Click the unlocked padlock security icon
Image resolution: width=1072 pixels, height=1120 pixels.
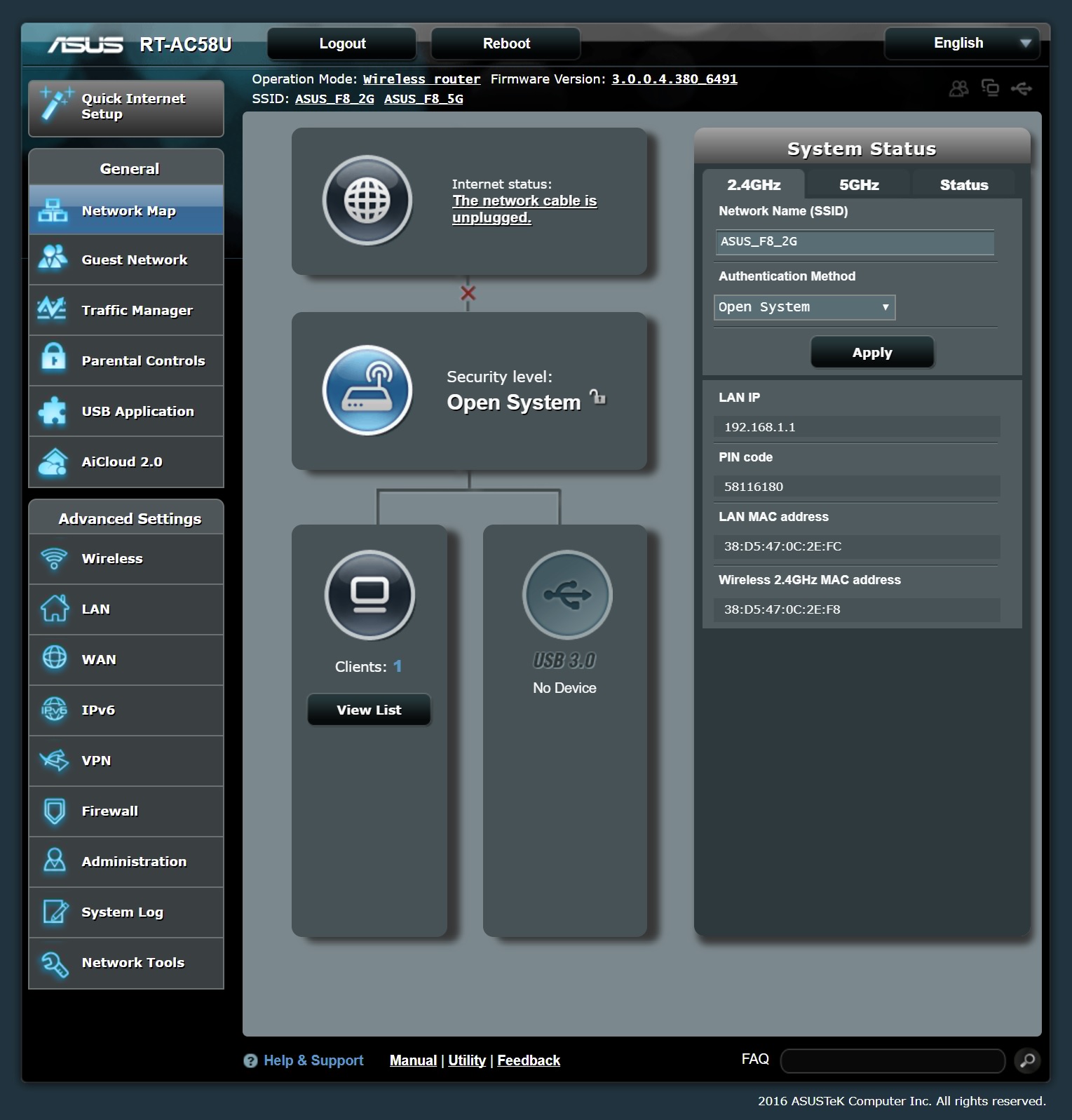pyautogui.click(x=597, y=397)
